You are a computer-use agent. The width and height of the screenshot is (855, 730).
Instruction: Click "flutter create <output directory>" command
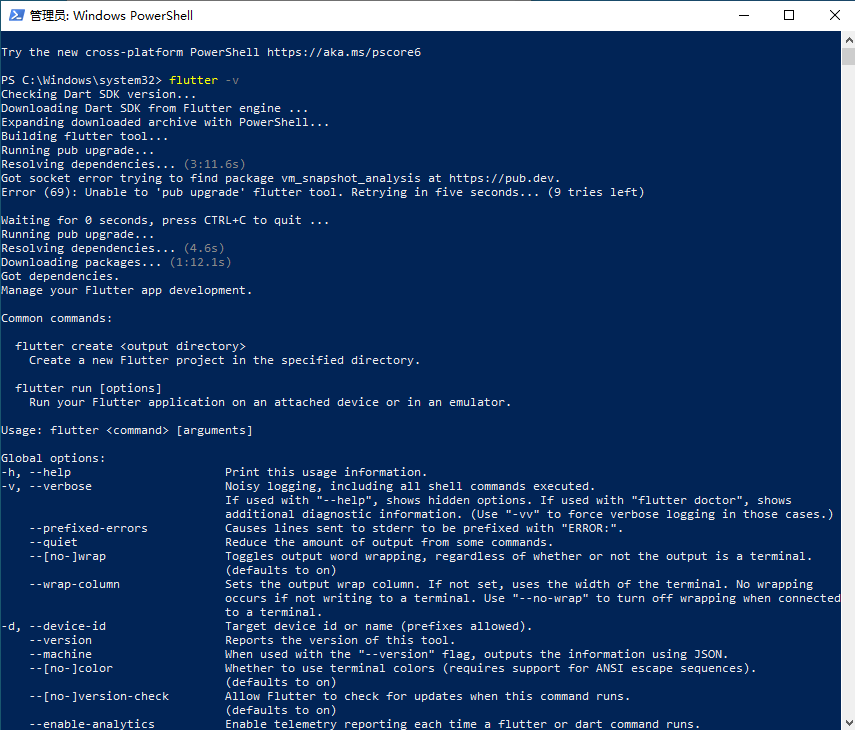(x=130, y=346)
